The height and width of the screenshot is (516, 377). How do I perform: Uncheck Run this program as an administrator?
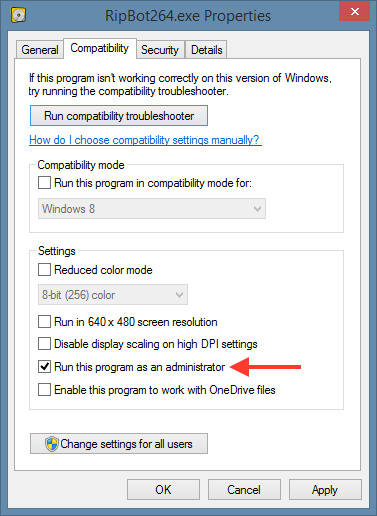coord(44,367)
